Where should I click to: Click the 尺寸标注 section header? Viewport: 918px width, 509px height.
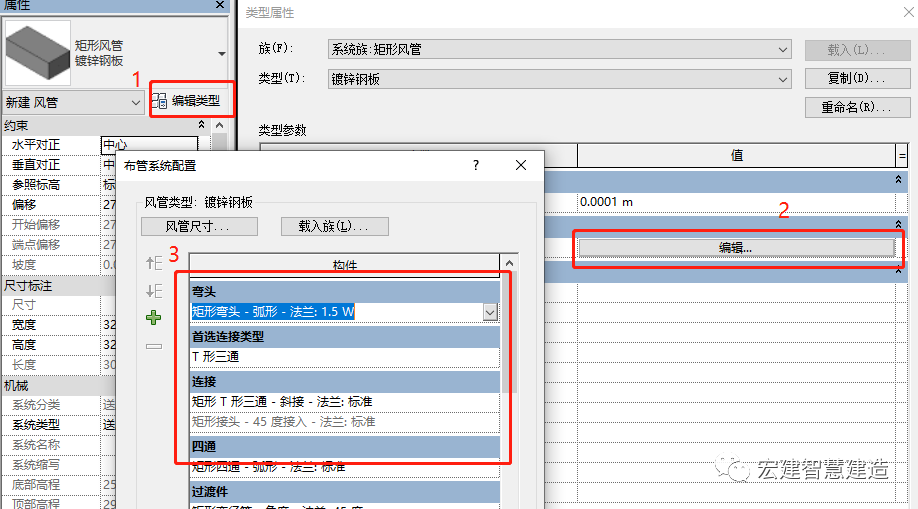(59, 286)
